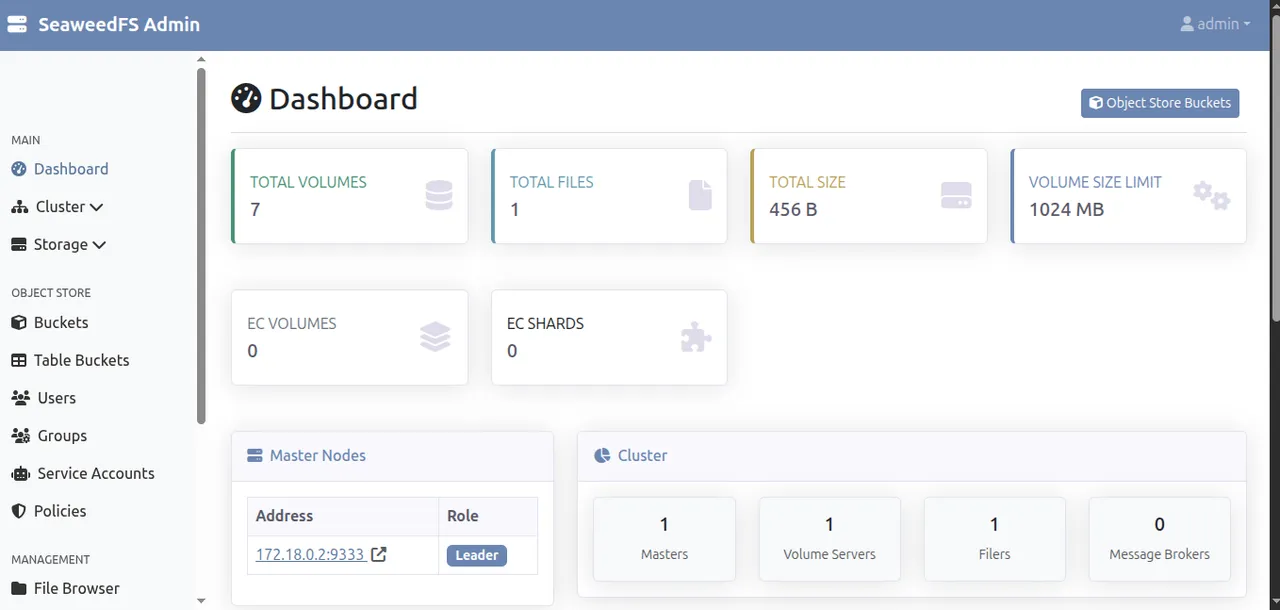Click the Filers count tile
1280x610 pixels.
pos(994,540)
